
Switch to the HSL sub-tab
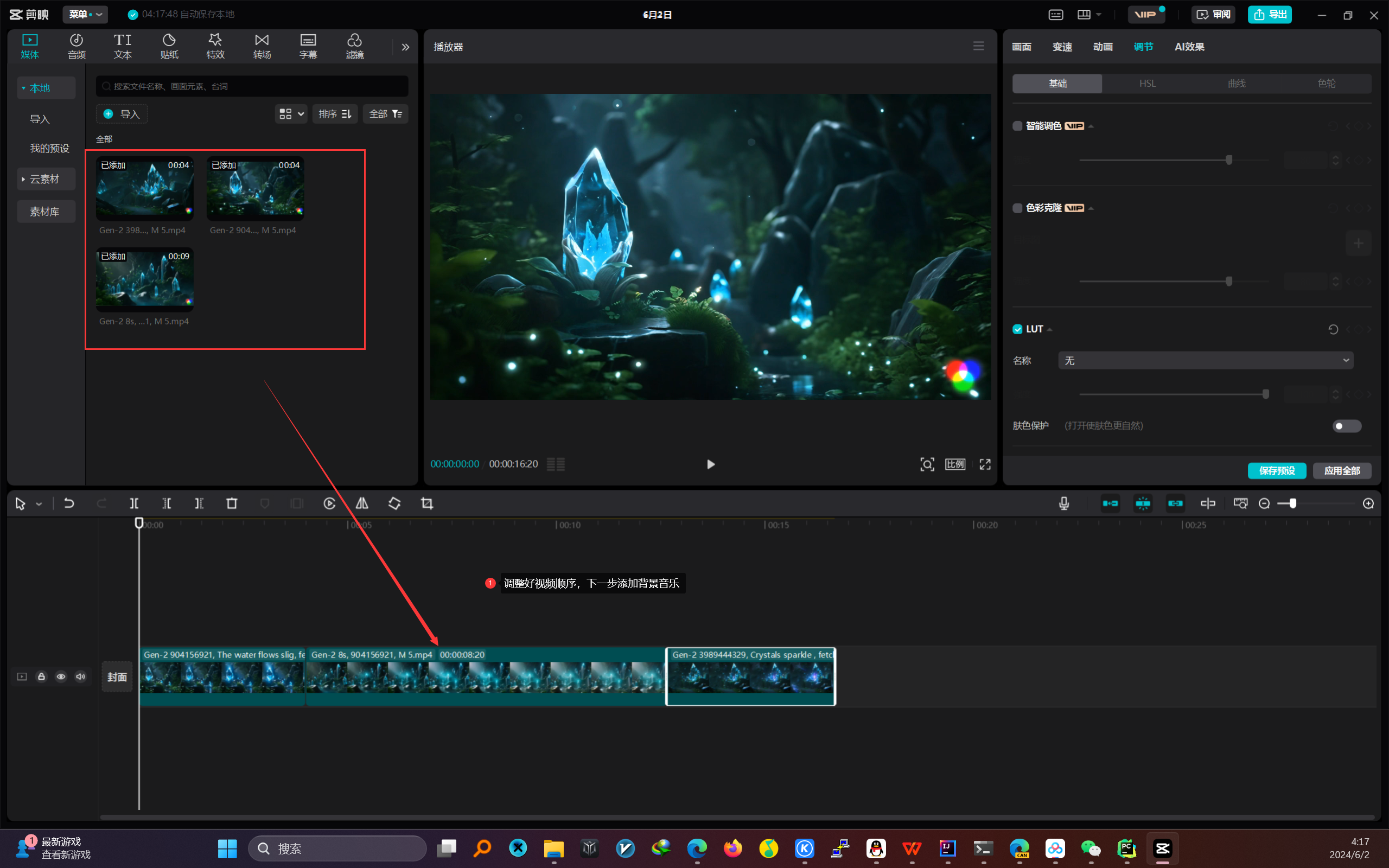(1147, 83)
